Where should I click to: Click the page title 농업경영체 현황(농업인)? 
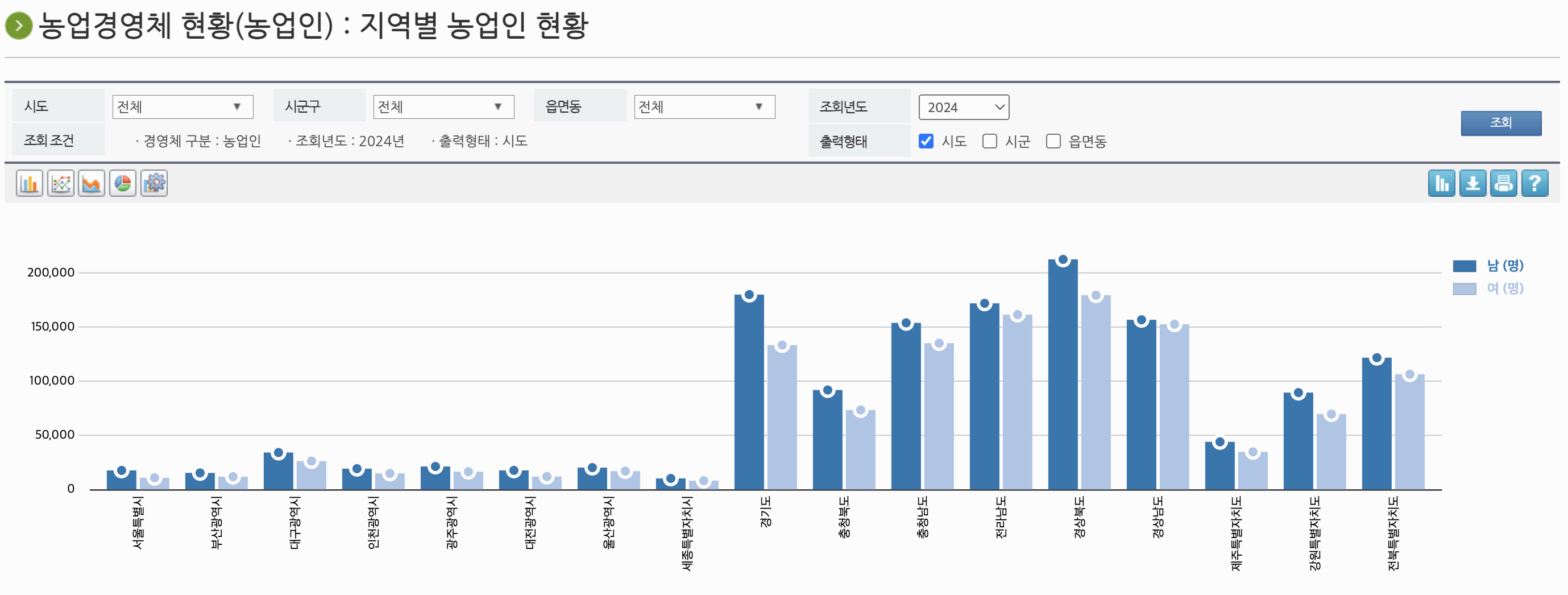pyautogui.click(x=186, y=26)
